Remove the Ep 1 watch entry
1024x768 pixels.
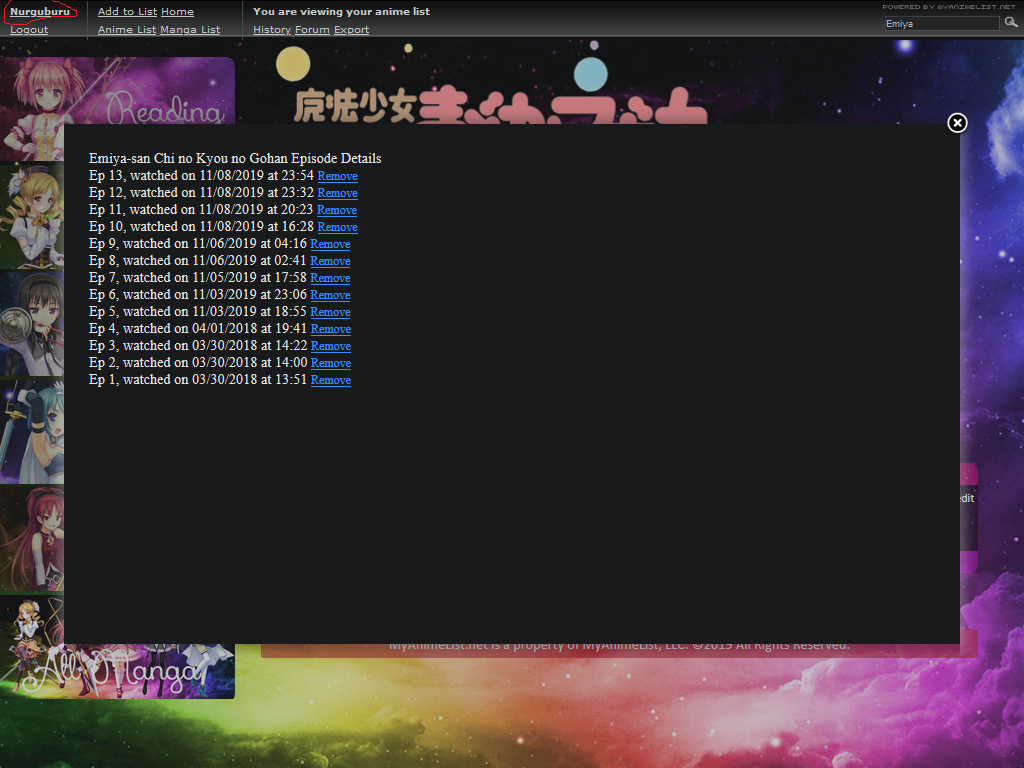coord(330,380)
